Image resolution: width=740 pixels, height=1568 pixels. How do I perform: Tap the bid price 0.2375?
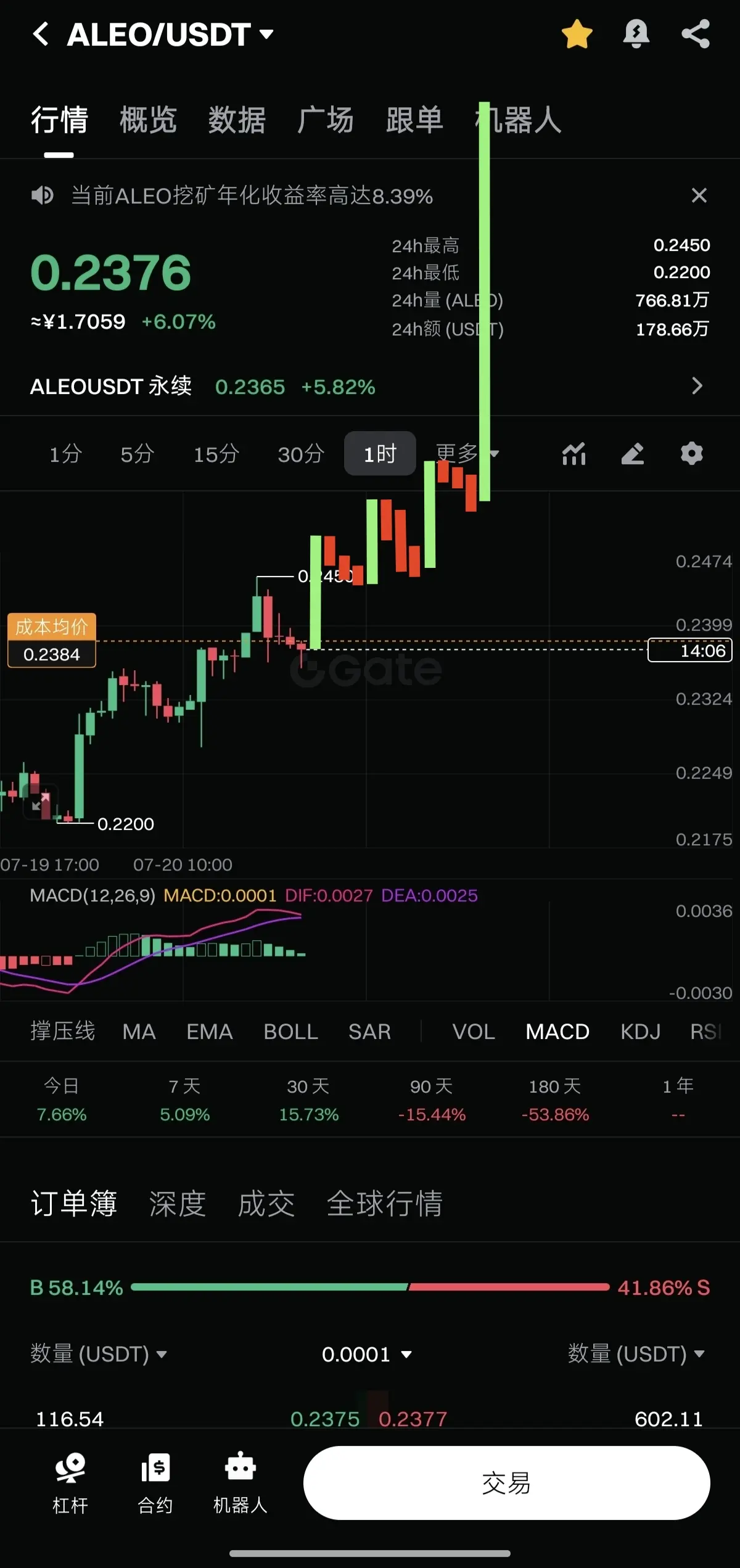coord(325,1419)
